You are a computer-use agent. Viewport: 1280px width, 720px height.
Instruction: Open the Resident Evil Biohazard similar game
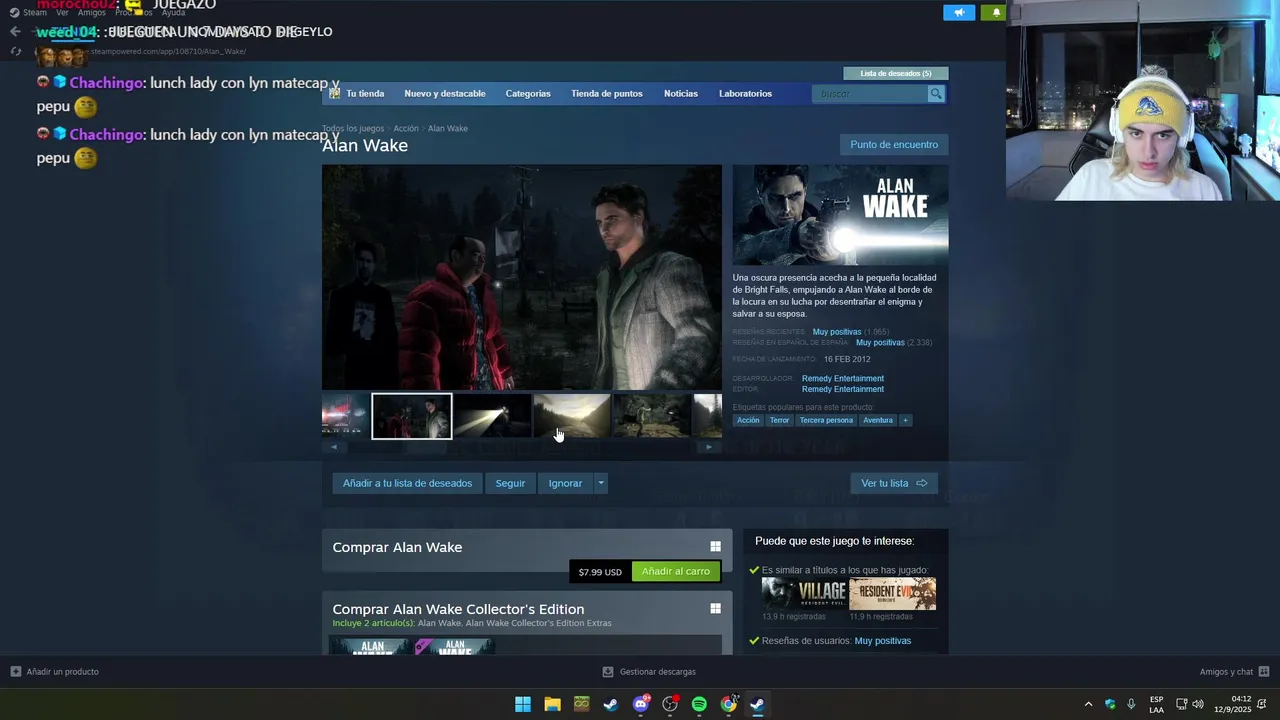pyautogui.click(x=893, y=594)
